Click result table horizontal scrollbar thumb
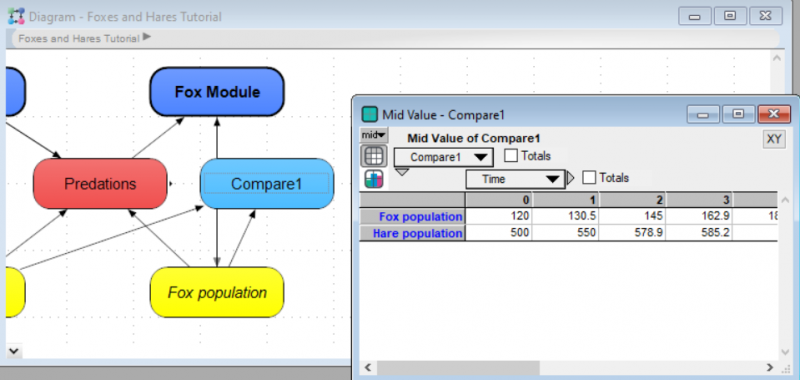The image size is (800, 380). (x=458, y=367)
